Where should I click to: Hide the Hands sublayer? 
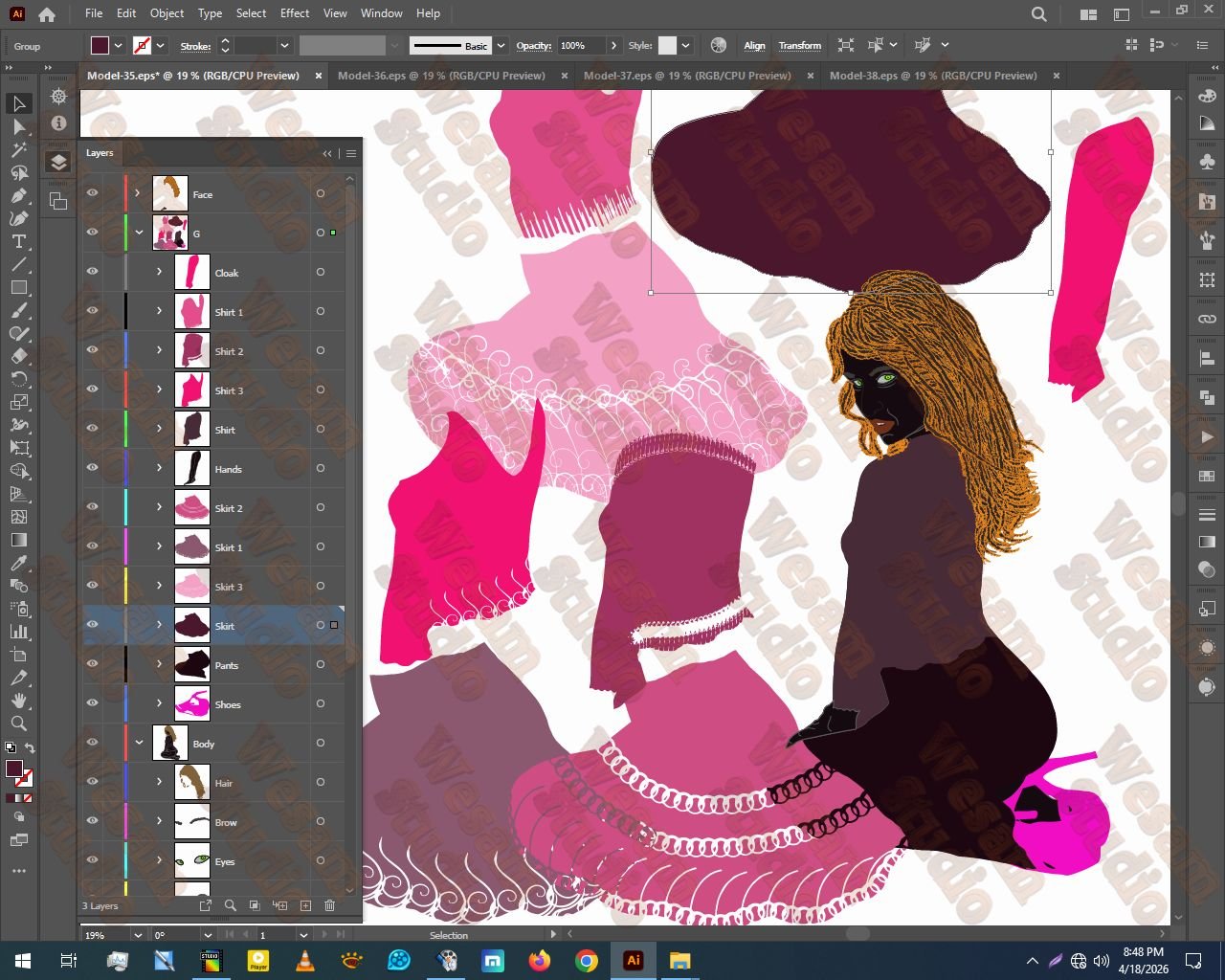click(93, 468)
